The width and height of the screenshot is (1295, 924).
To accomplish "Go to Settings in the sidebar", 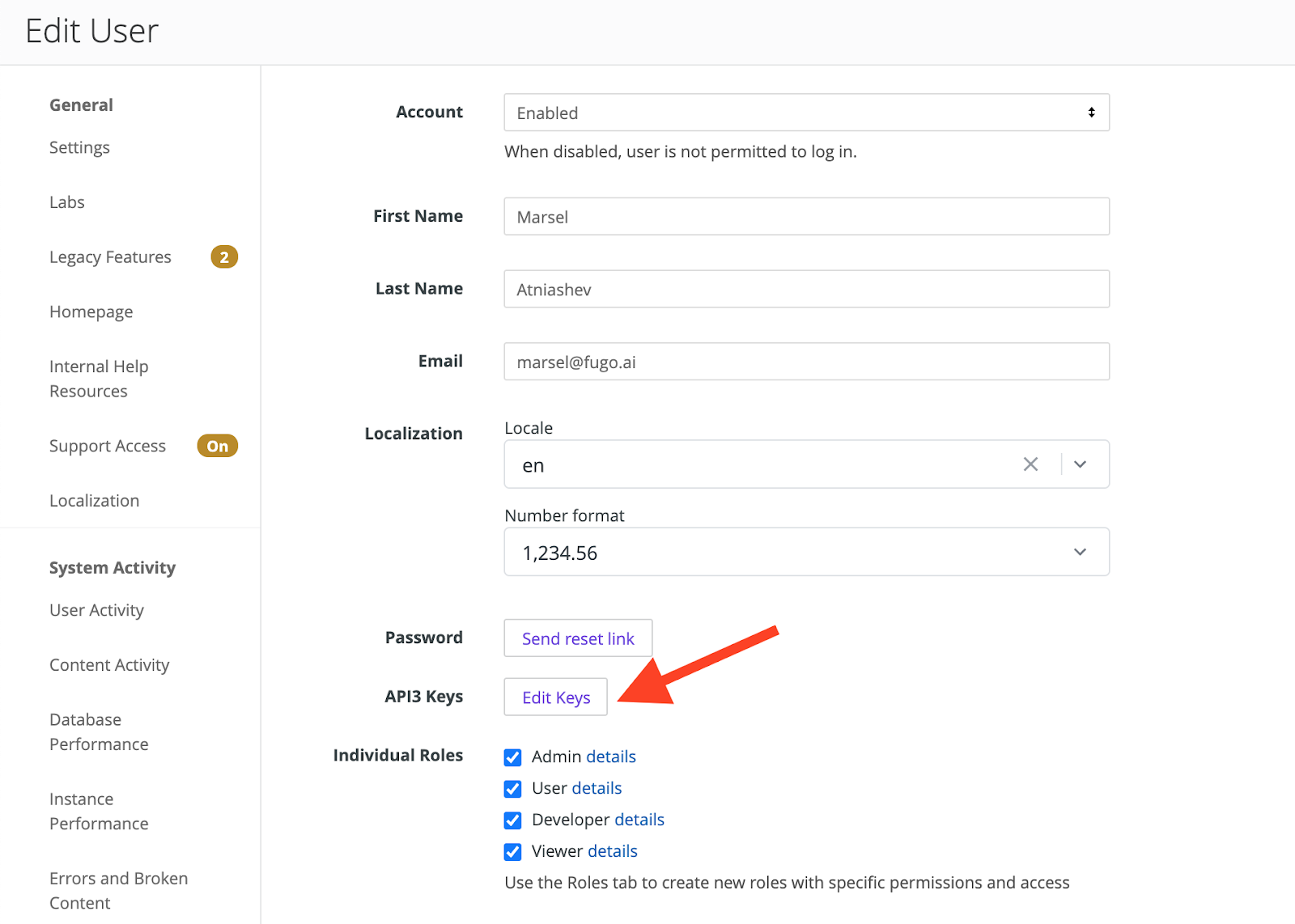I will pyautogui.click(x=79, y=148).
